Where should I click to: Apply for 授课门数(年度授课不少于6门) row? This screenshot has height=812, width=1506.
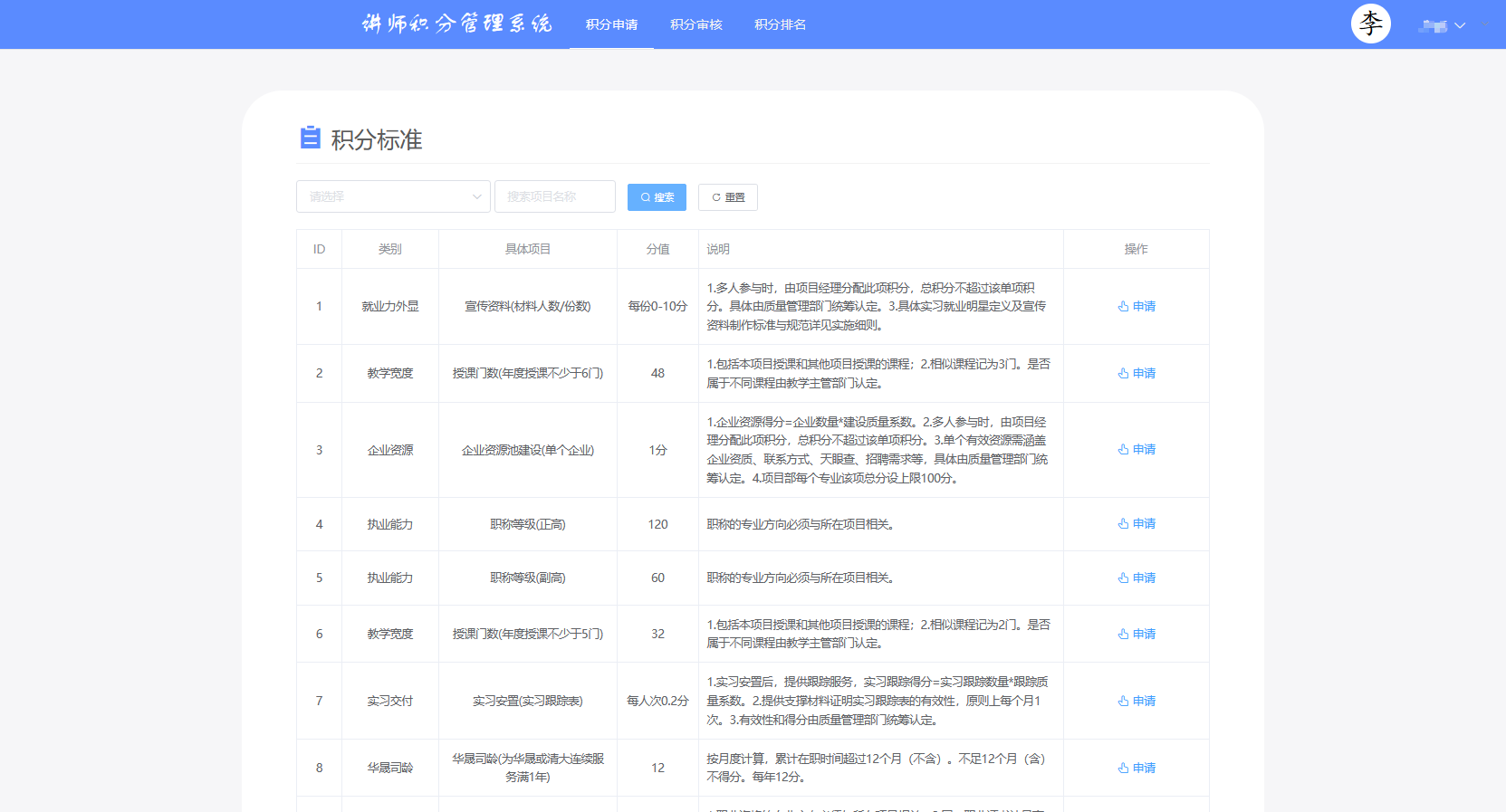[1137, 373]
